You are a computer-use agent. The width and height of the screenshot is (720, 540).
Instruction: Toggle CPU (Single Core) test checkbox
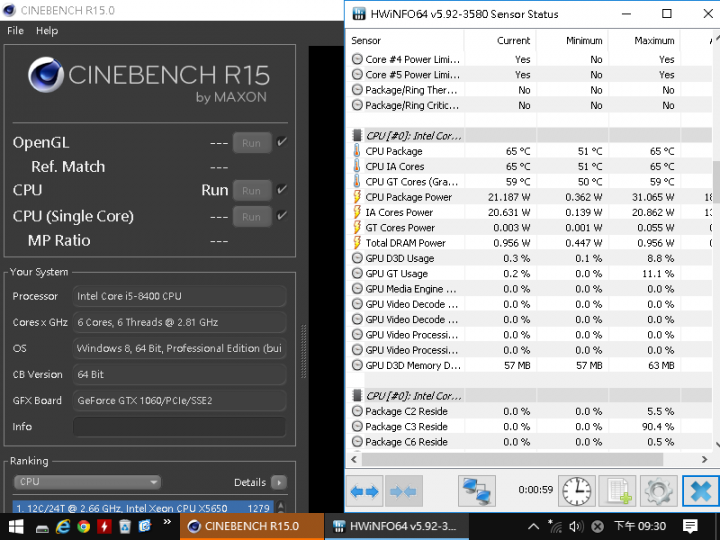pyautogui.click(x=282, y=215)
